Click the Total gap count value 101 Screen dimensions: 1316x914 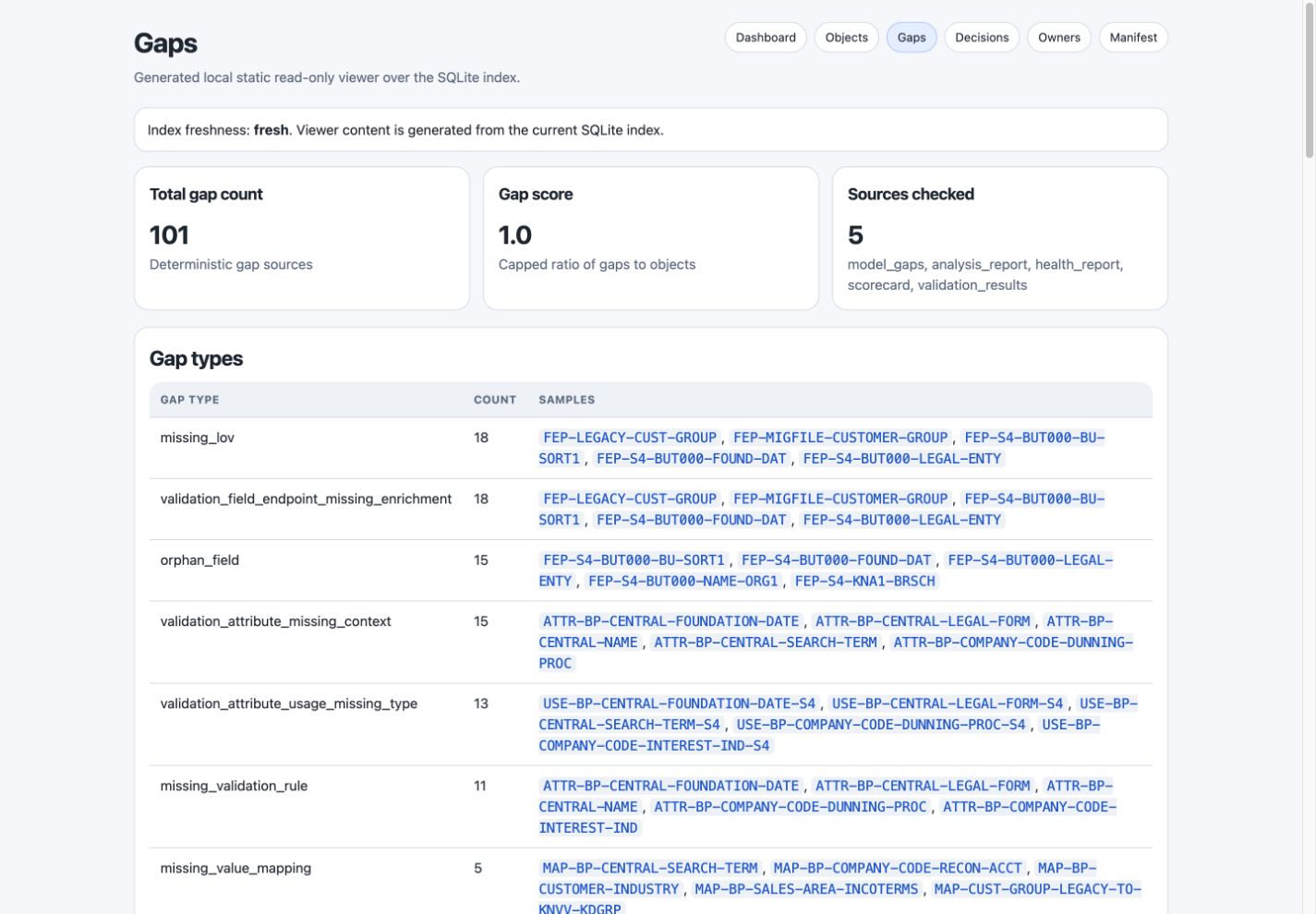coord(169,235)
